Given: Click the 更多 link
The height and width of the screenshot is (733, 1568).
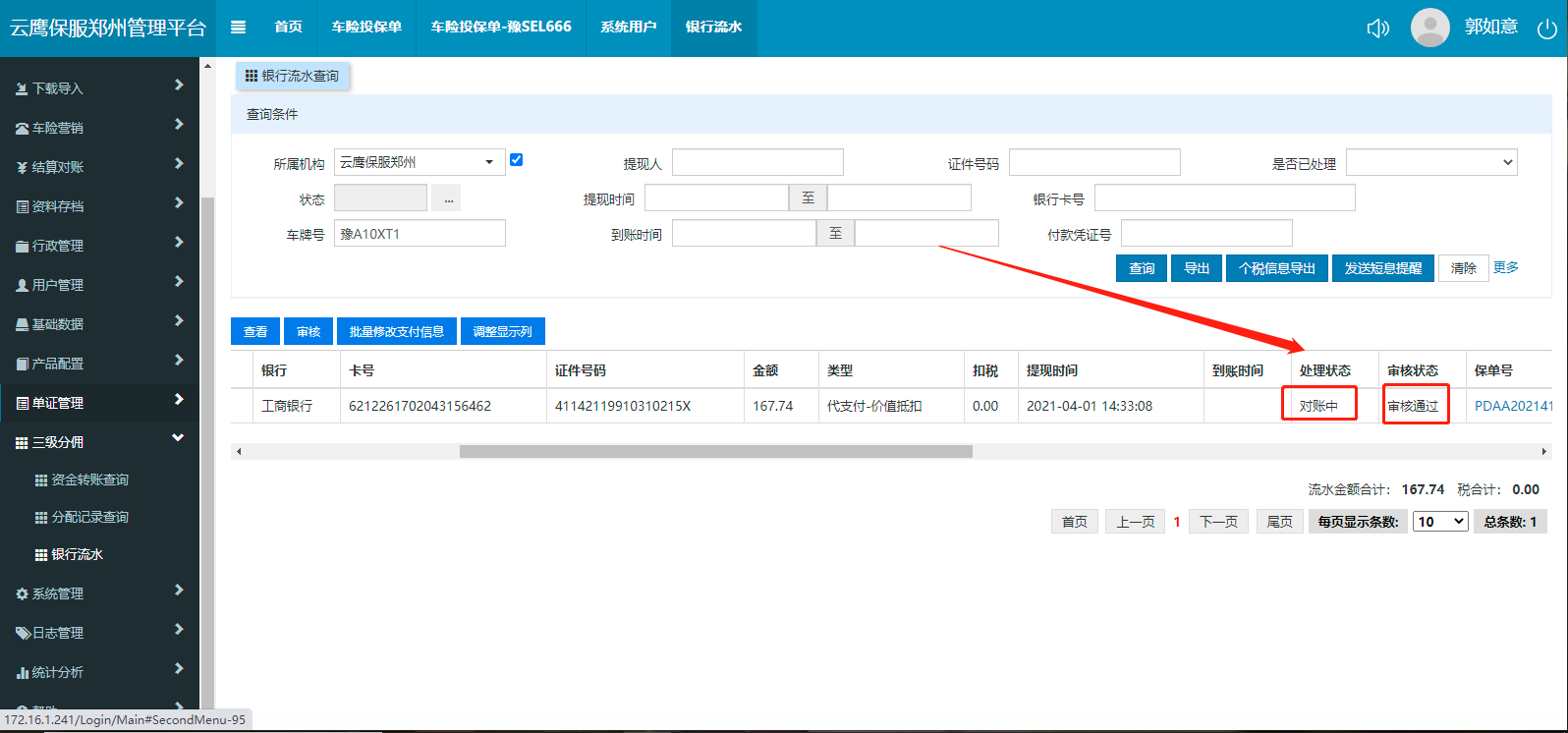Looking at the screenshot, I should (1505, 267).
